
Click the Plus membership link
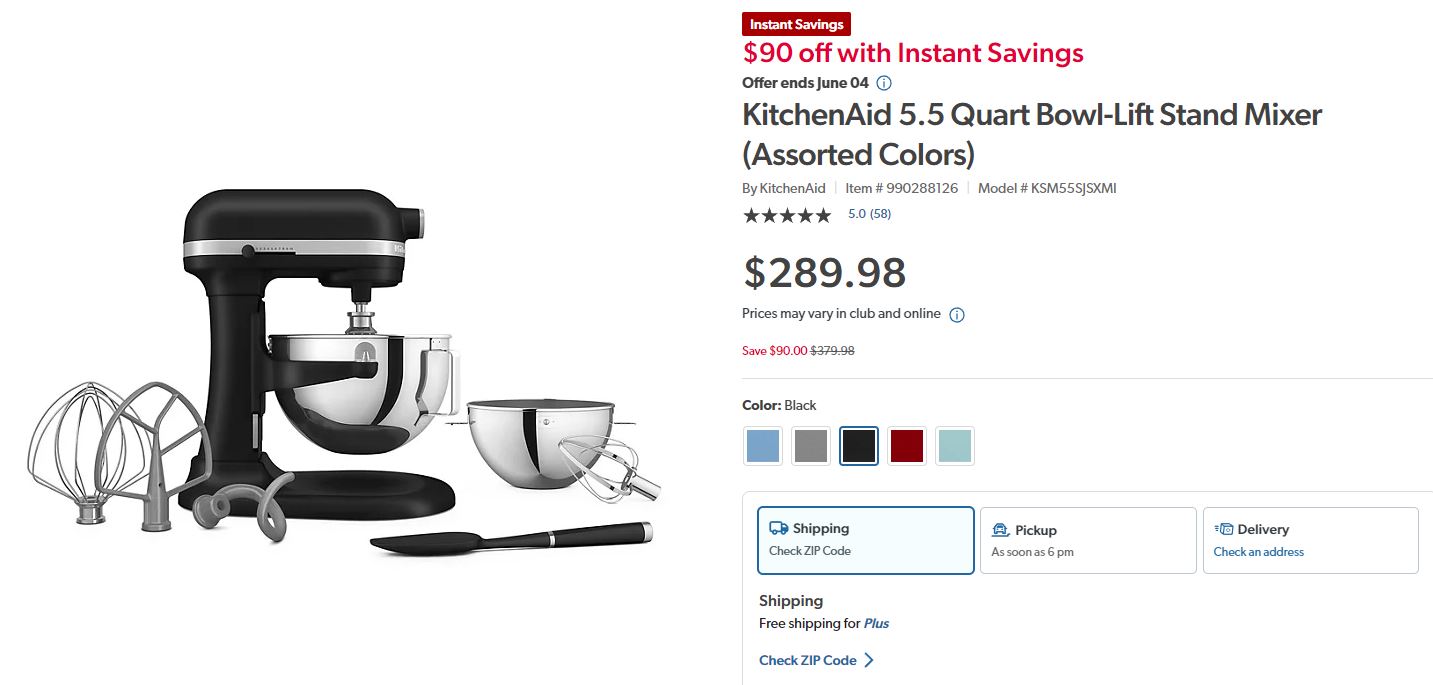(x=875, y=623)
